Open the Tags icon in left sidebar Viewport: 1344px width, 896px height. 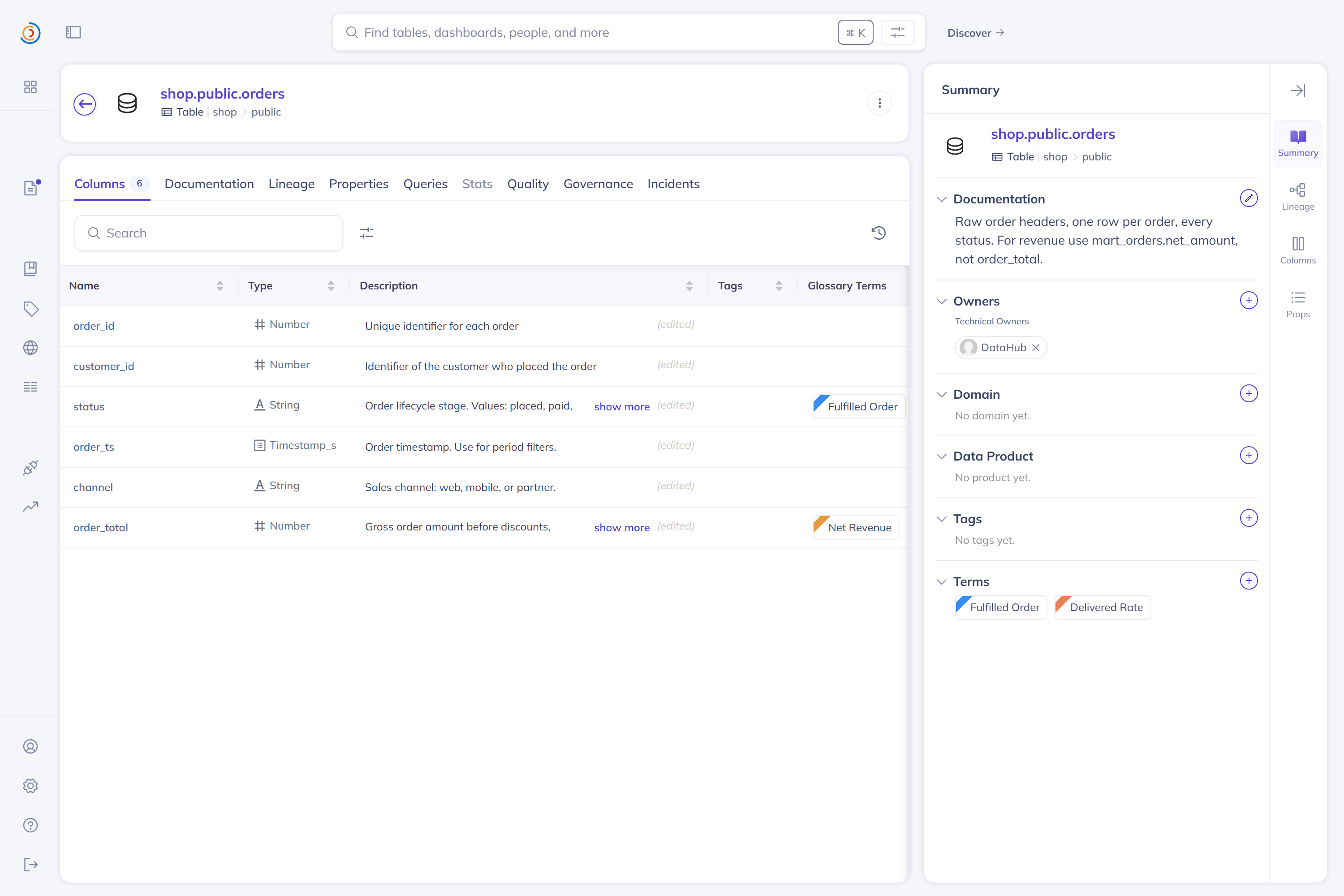click(x=31, y=309)
